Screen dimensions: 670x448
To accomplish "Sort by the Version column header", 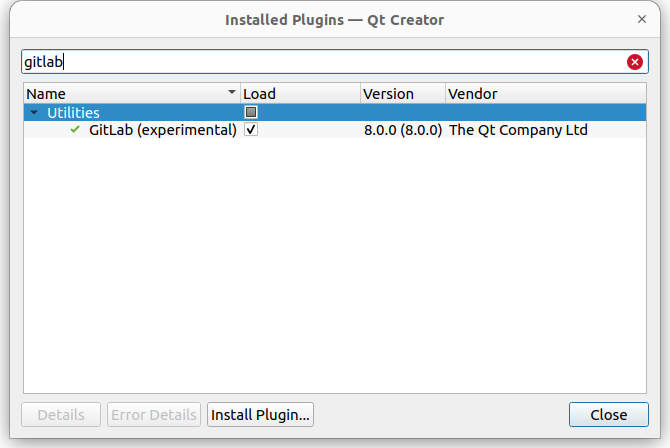I will pyautogui.click(x=401, y=94).
